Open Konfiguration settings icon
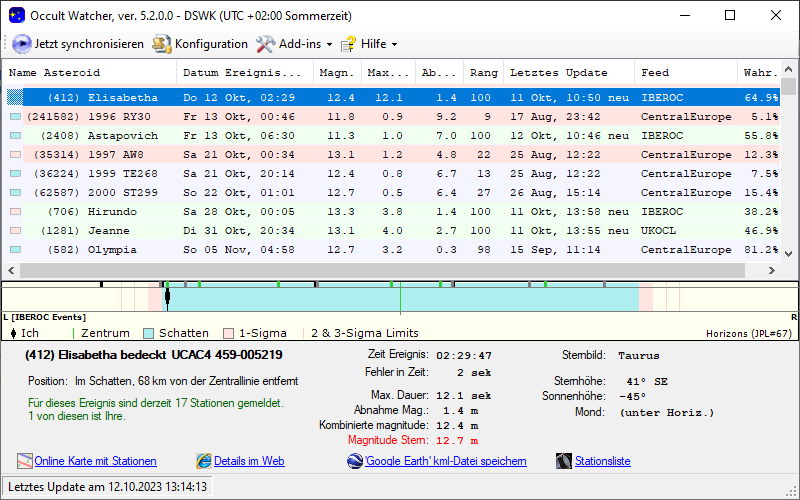Screen dimensions: 800x500 coord(162,44)
